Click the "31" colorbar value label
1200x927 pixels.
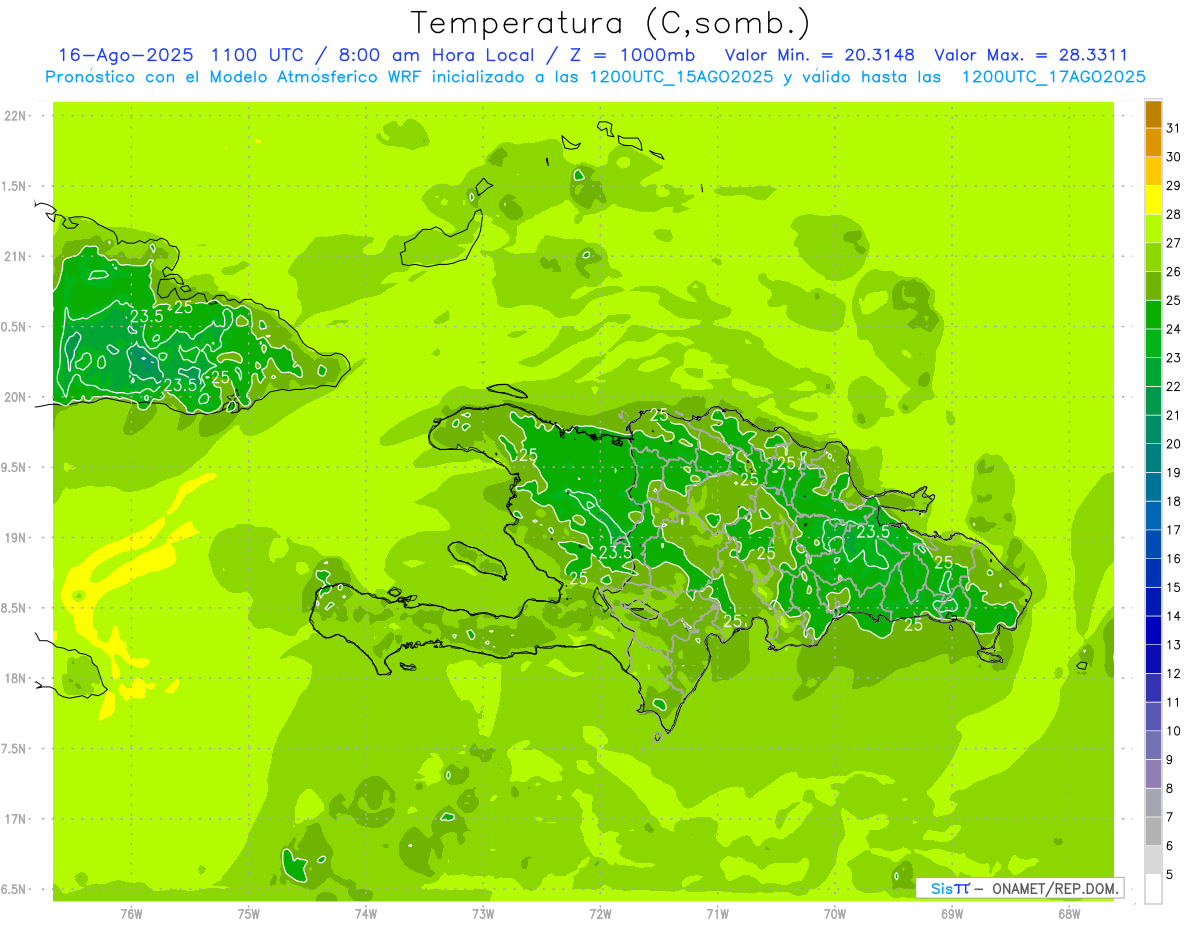[x=1174, y=128]
